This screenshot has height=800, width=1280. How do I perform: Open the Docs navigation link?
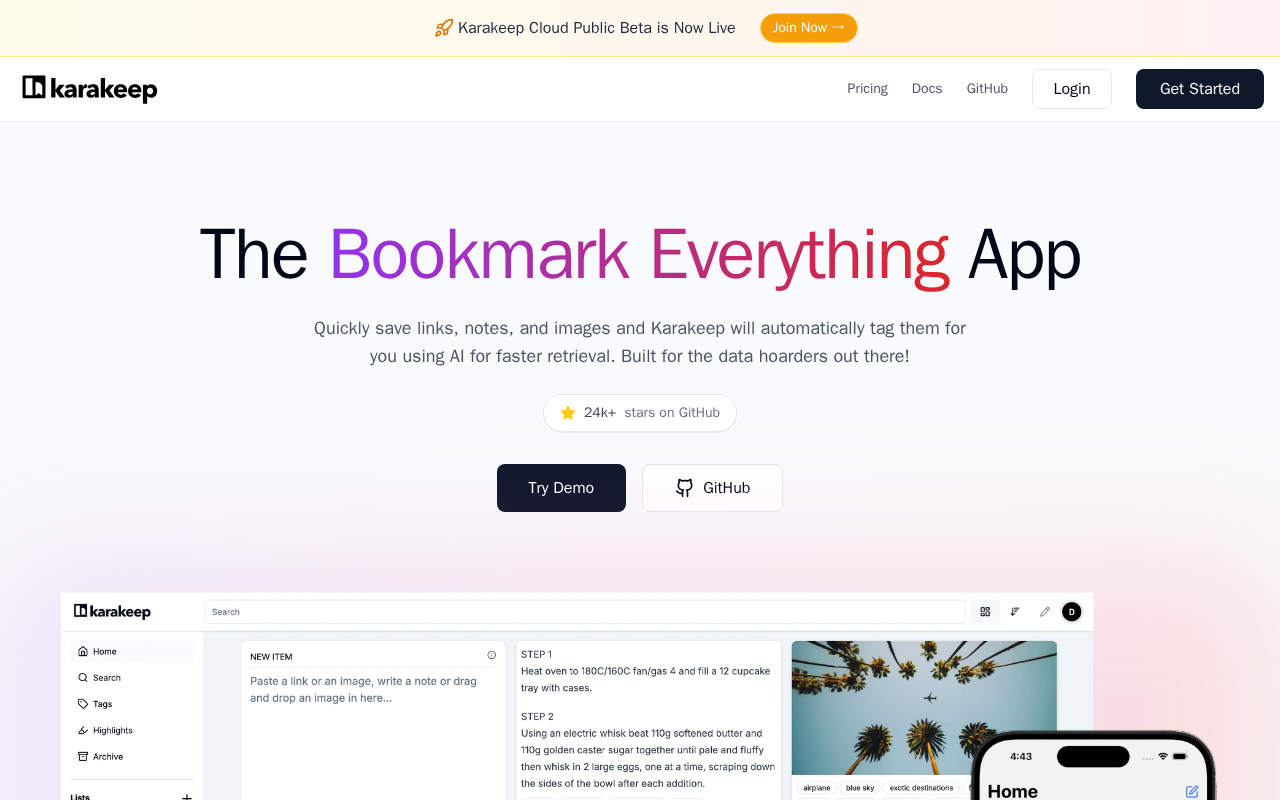[927, 89]
